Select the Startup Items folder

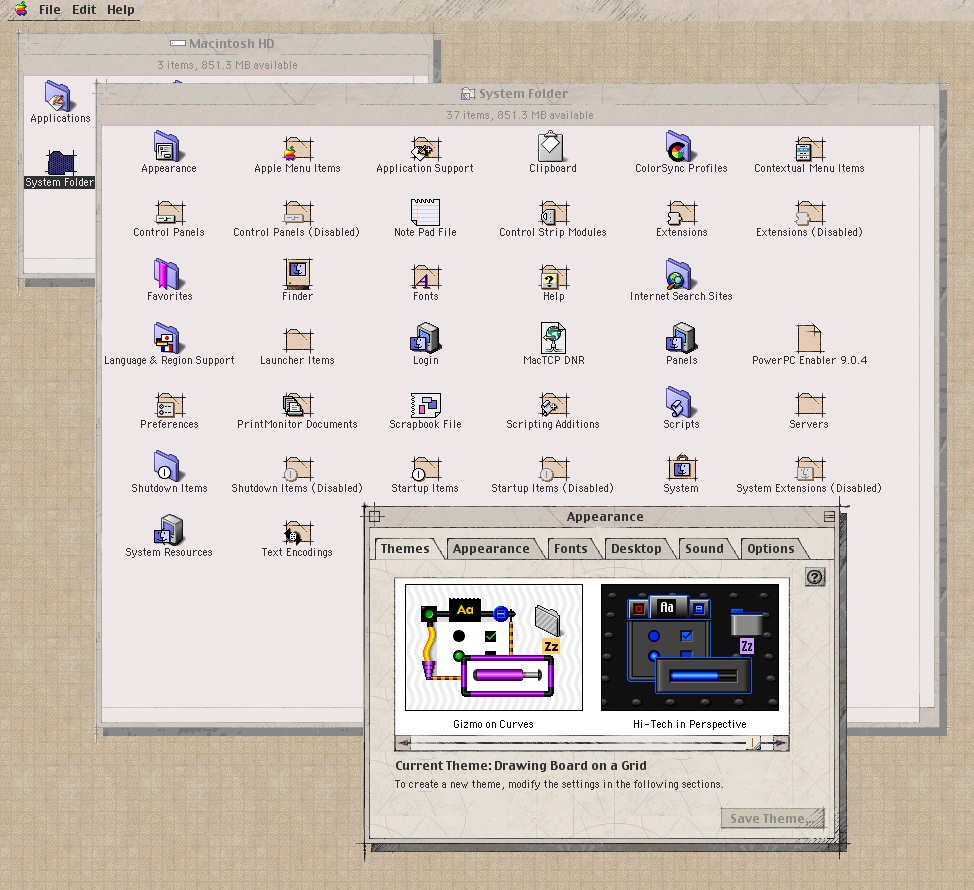click(426, 468)
